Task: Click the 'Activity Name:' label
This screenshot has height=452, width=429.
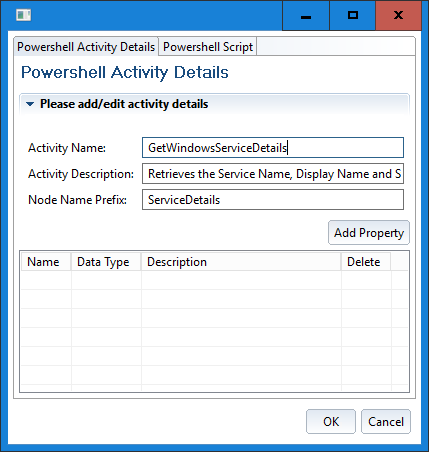Action: (67, 148)
